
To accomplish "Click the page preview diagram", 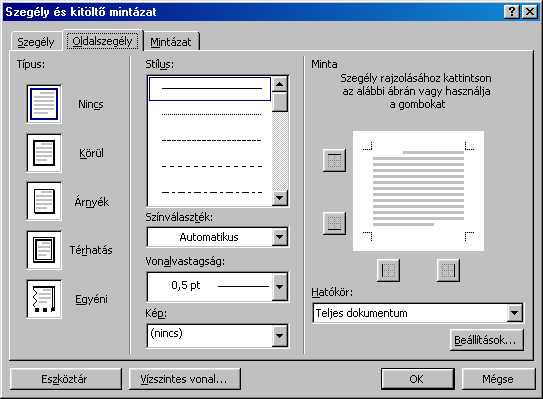I will pyautogui.click(x=418, y=191).
